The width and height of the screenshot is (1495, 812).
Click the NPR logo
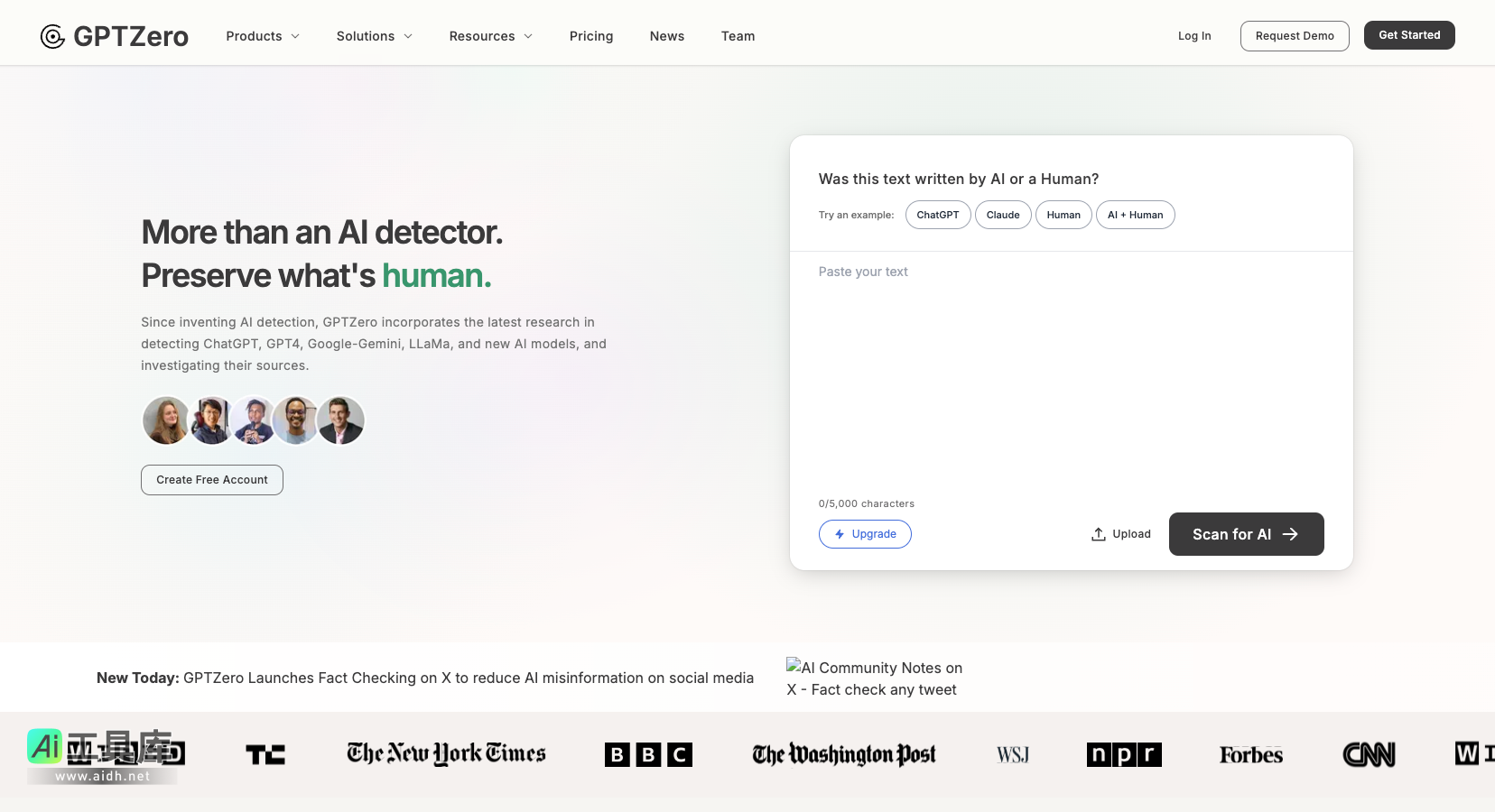1124,754
